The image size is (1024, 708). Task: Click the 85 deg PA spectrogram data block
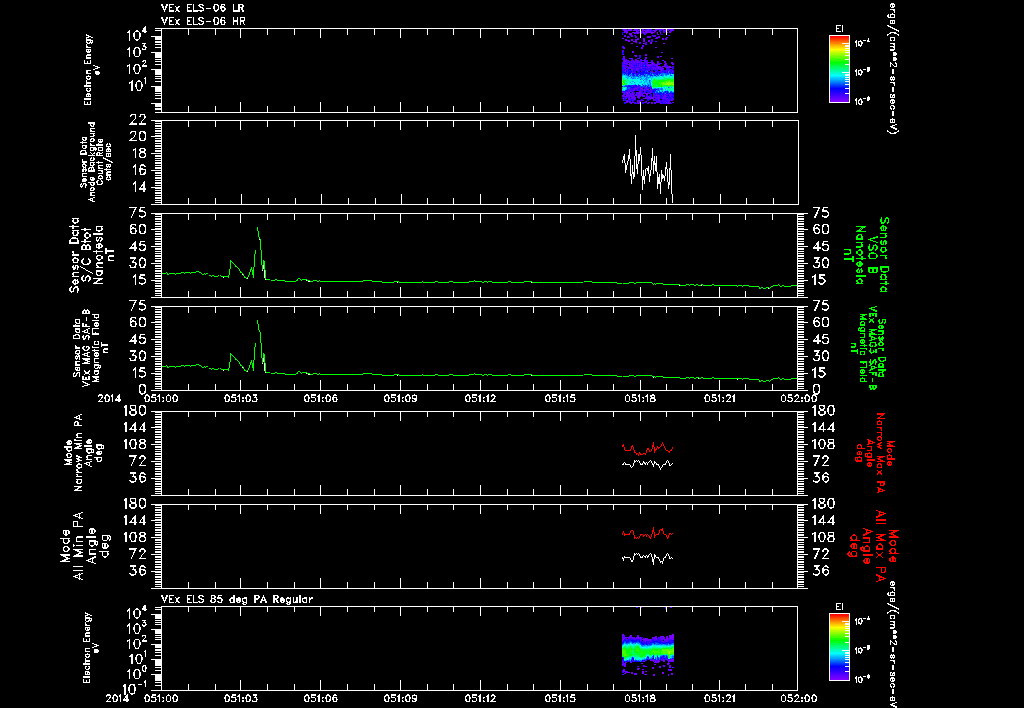(x=647, y=654)
